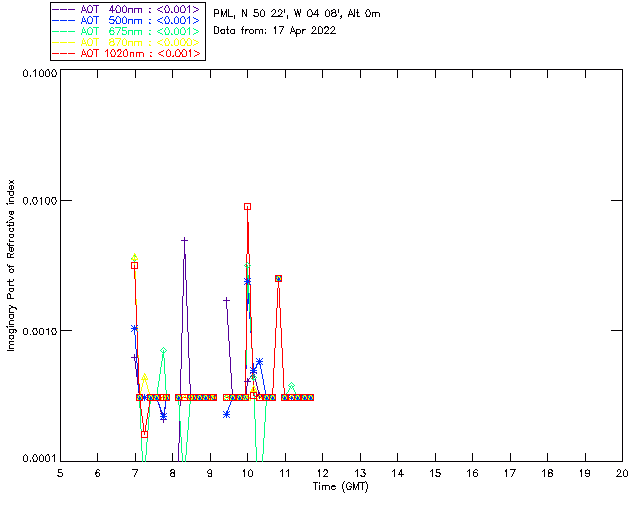Click the purple plus peak marker near 8
The image size is (640, 512).
pyautogui.click(x=184, y=240)
